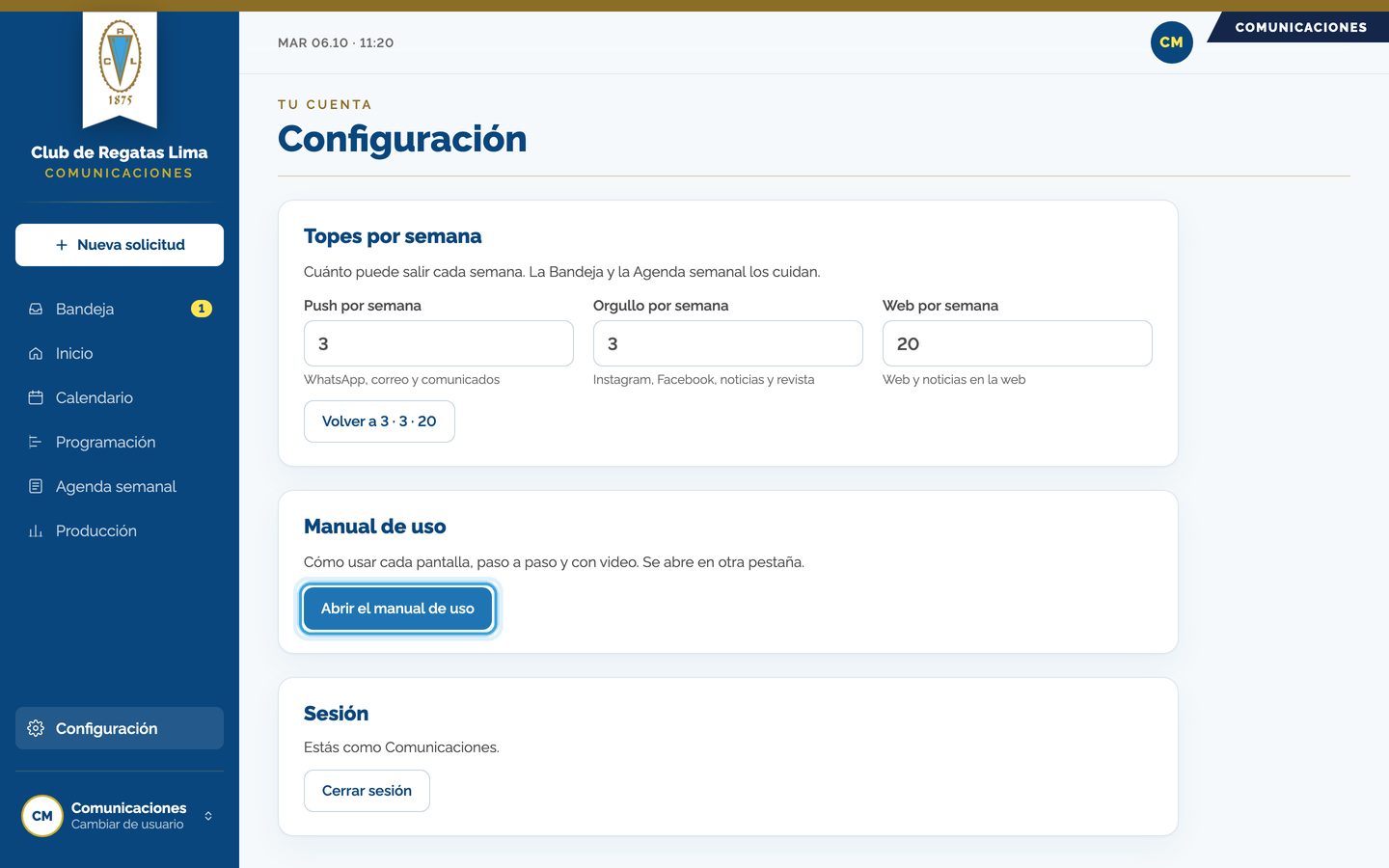Screen dimensions: 1389x868
Task: Select the Configuración menu item
Action: [x=120, y=728]
